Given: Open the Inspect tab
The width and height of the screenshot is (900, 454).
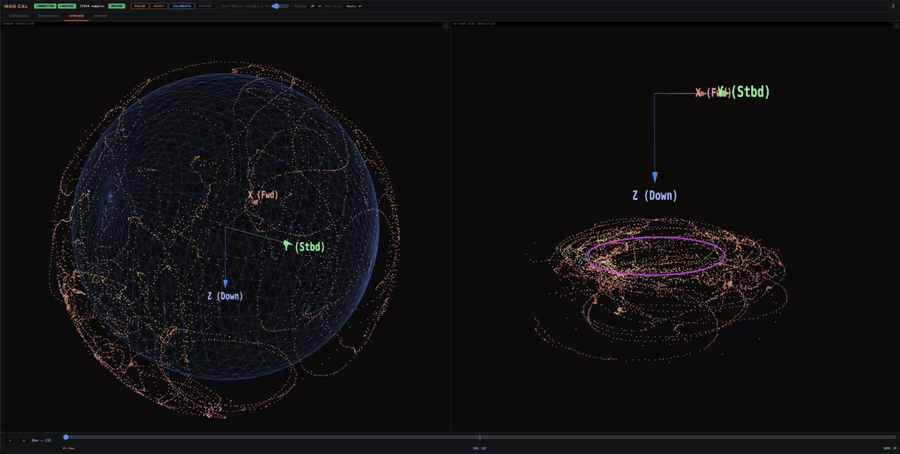Looking at the screenshot, I should pyautogui.click(x=100, y=15).
